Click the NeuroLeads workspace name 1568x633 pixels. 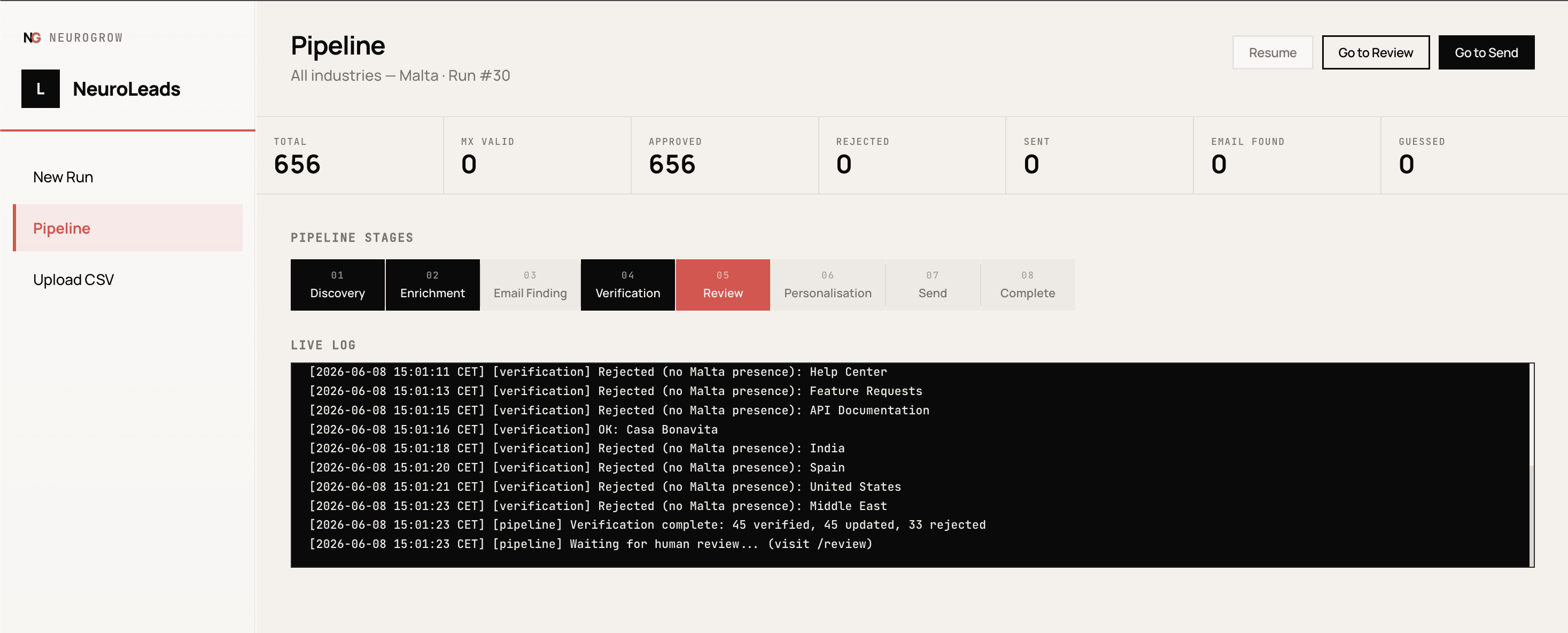(127, 89)
